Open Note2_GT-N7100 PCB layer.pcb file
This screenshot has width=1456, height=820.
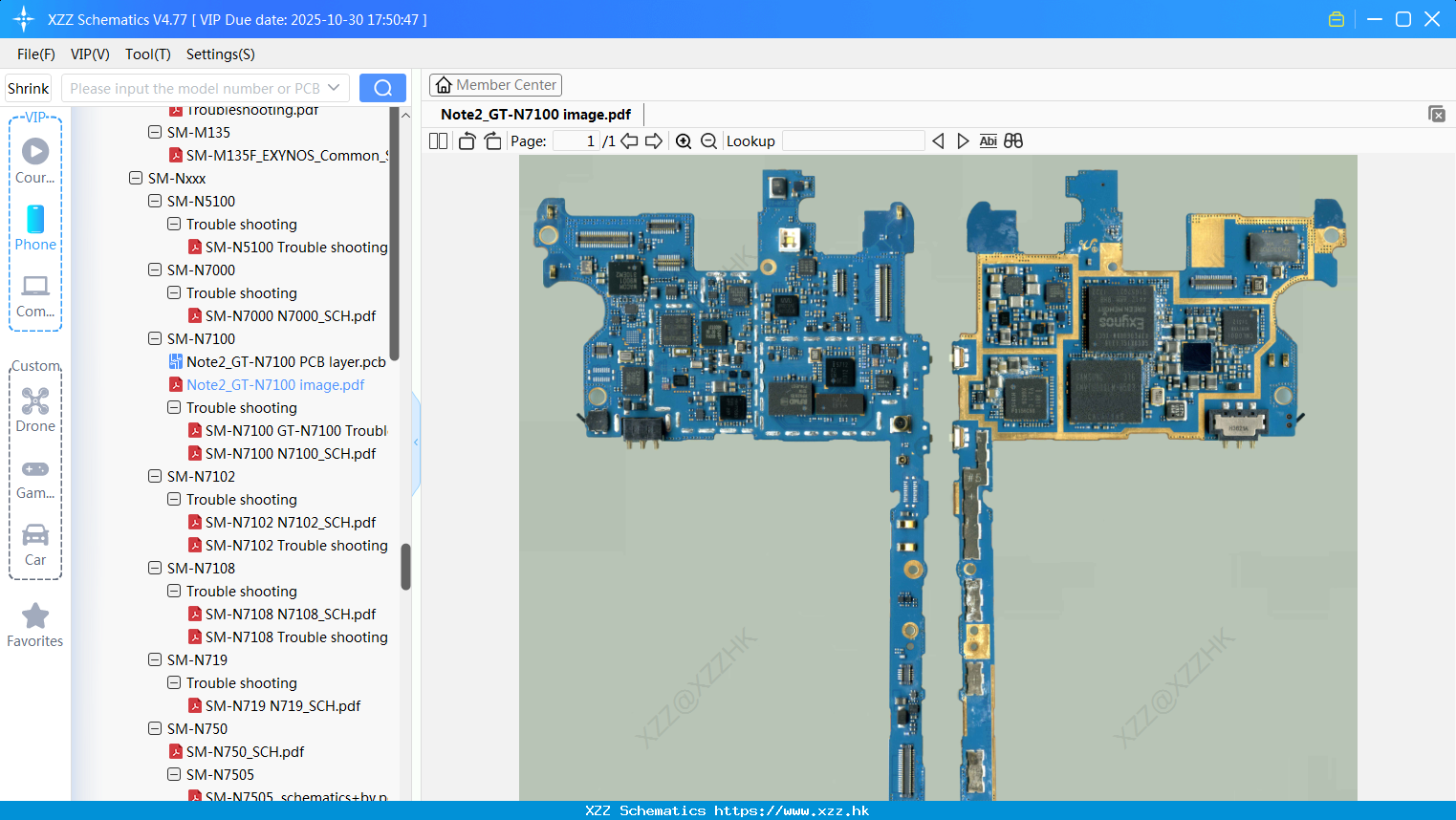click(x=286, y=362)
